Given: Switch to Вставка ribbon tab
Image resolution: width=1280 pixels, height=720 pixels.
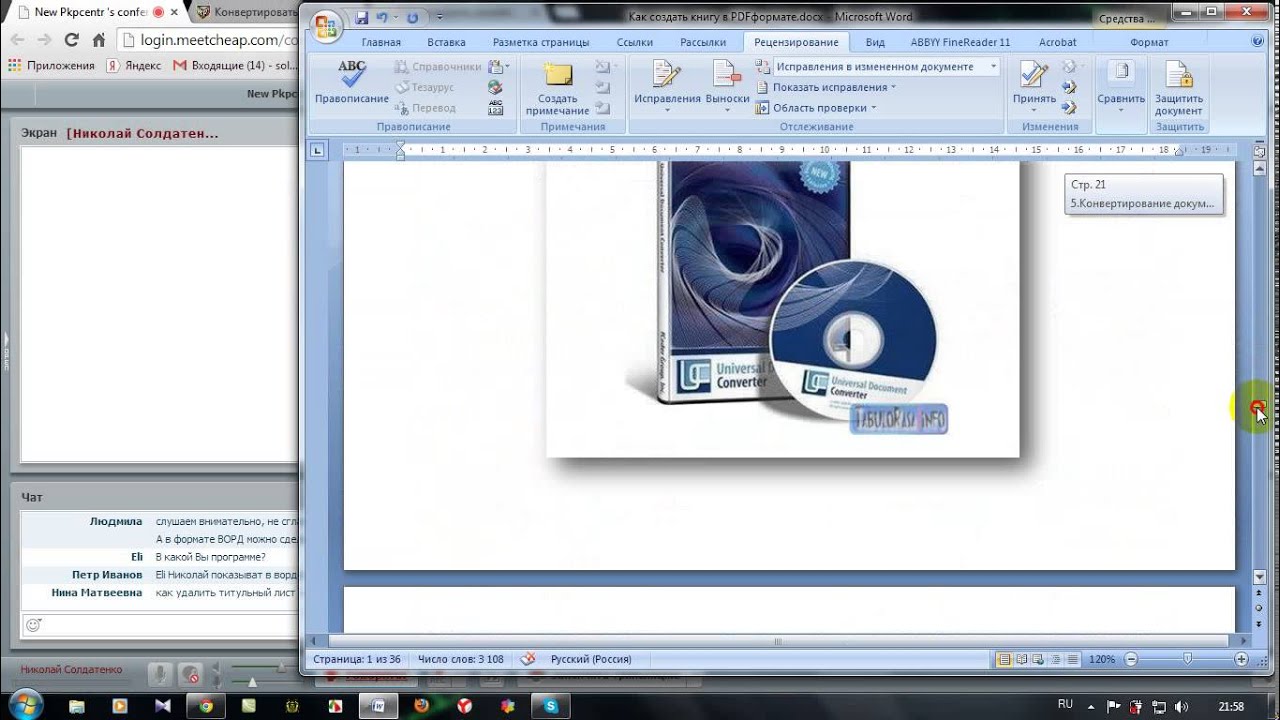Looking at the screenshot, I should point(446,42).
